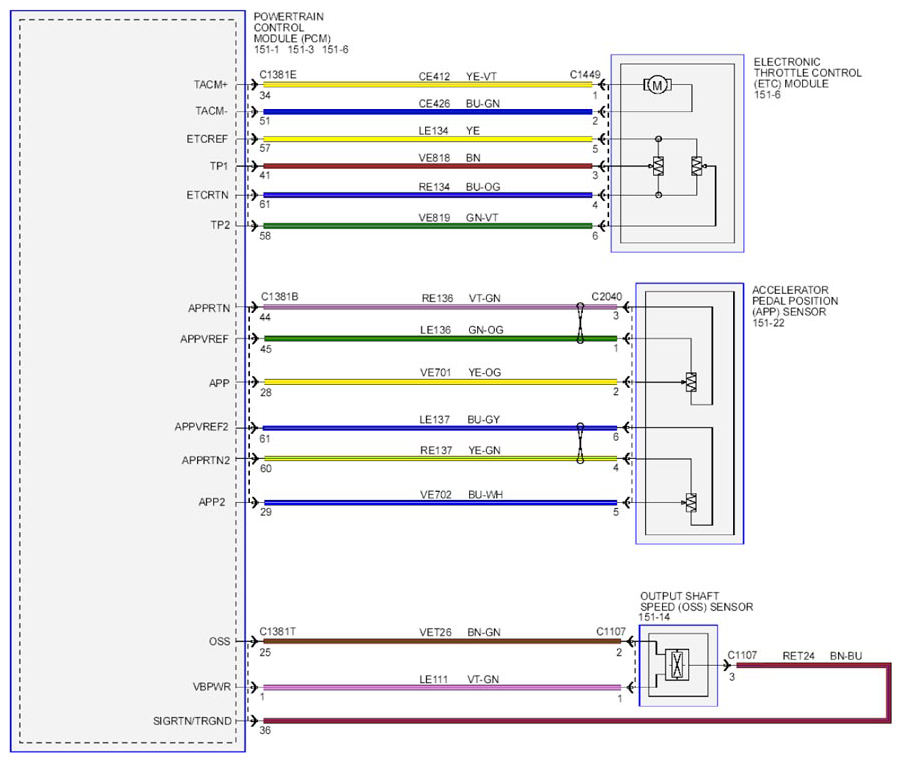Click twisted pair marker on RE136 wire
The image size is (901, 762).
[x=580, y=322]
